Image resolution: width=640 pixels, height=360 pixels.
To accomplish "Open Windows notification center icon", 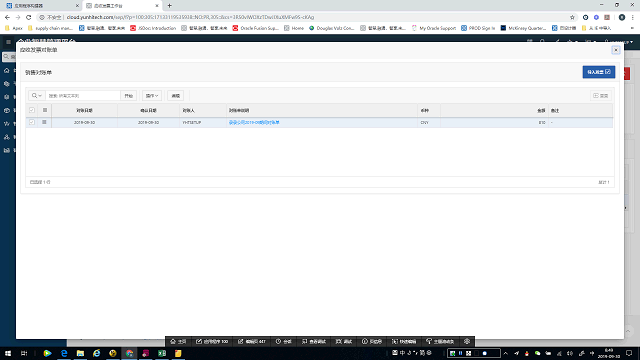I will pos(629,353).
